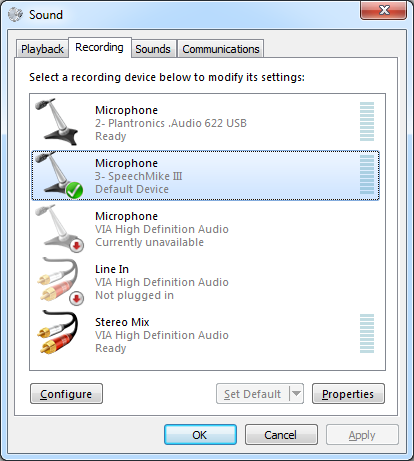Confirm with the OK button
414x461 pixels.
(200, 435)
